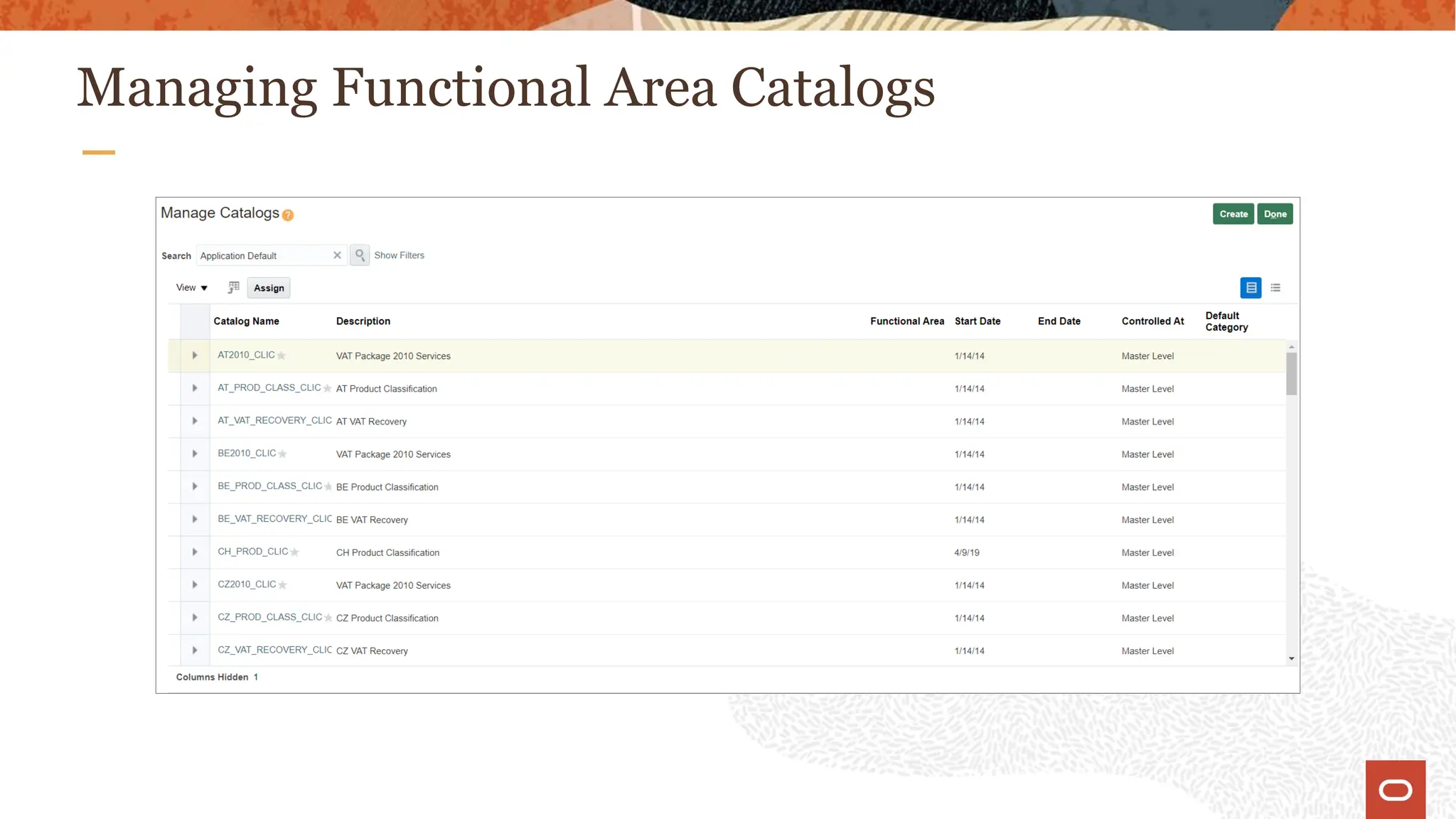The image size is (1456, 819).
Task: Click the table scrollbar down arrow
Action: pos(1292,659)
